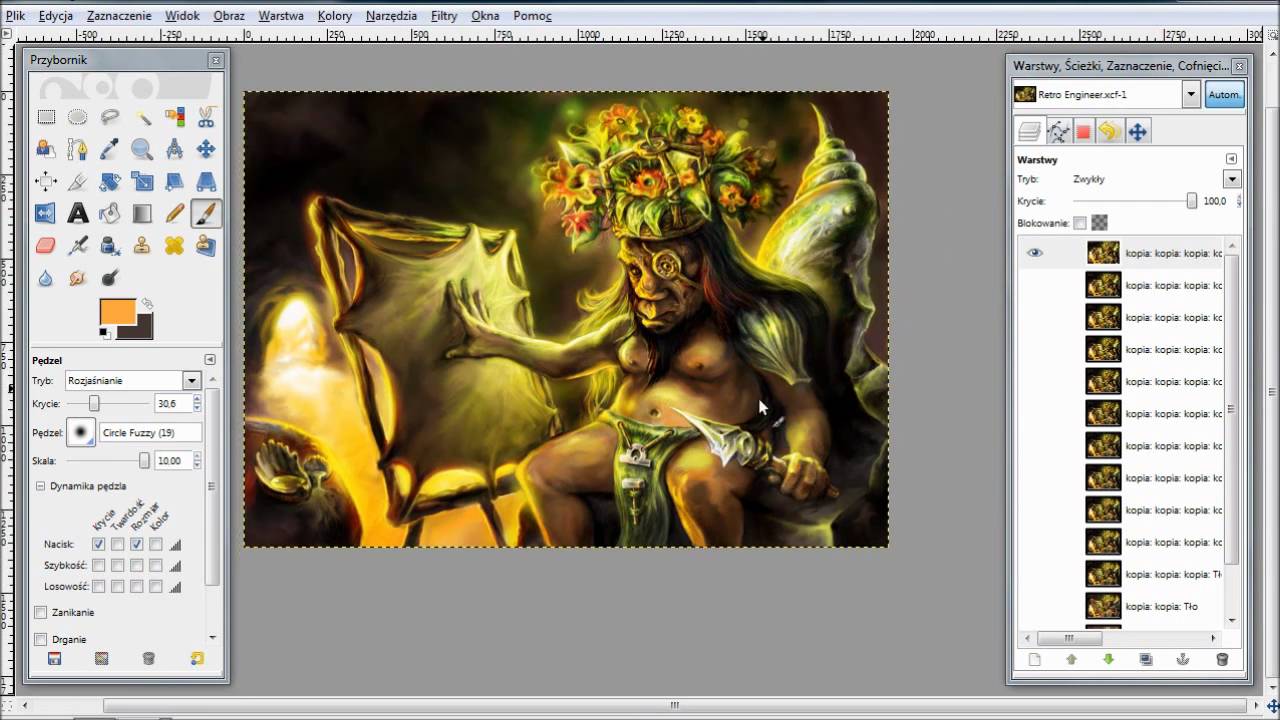The image size is (1280, 720).
Task: Enable the Zanikanie checkbox
Action: (x=41, y=612)
